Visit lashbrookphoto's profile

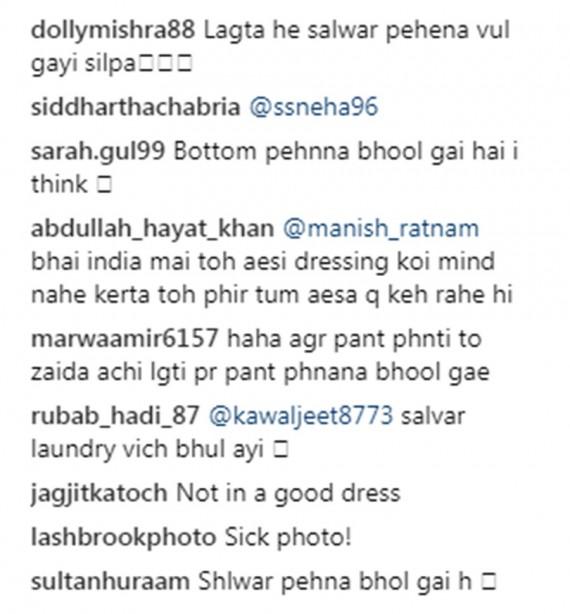pyautogui.click(x=123, y=537)
